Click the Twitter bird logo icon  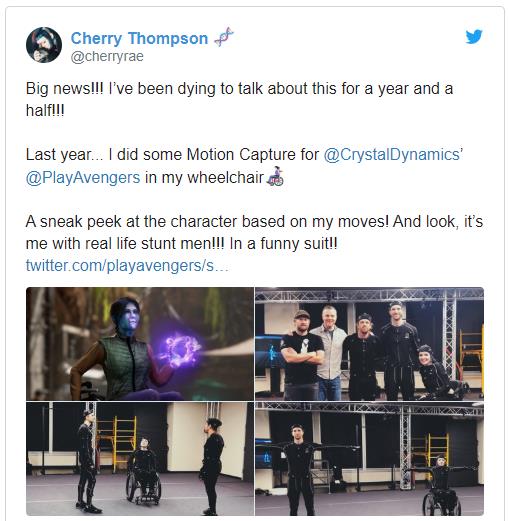pyautogui.click(x=474, y=37)
